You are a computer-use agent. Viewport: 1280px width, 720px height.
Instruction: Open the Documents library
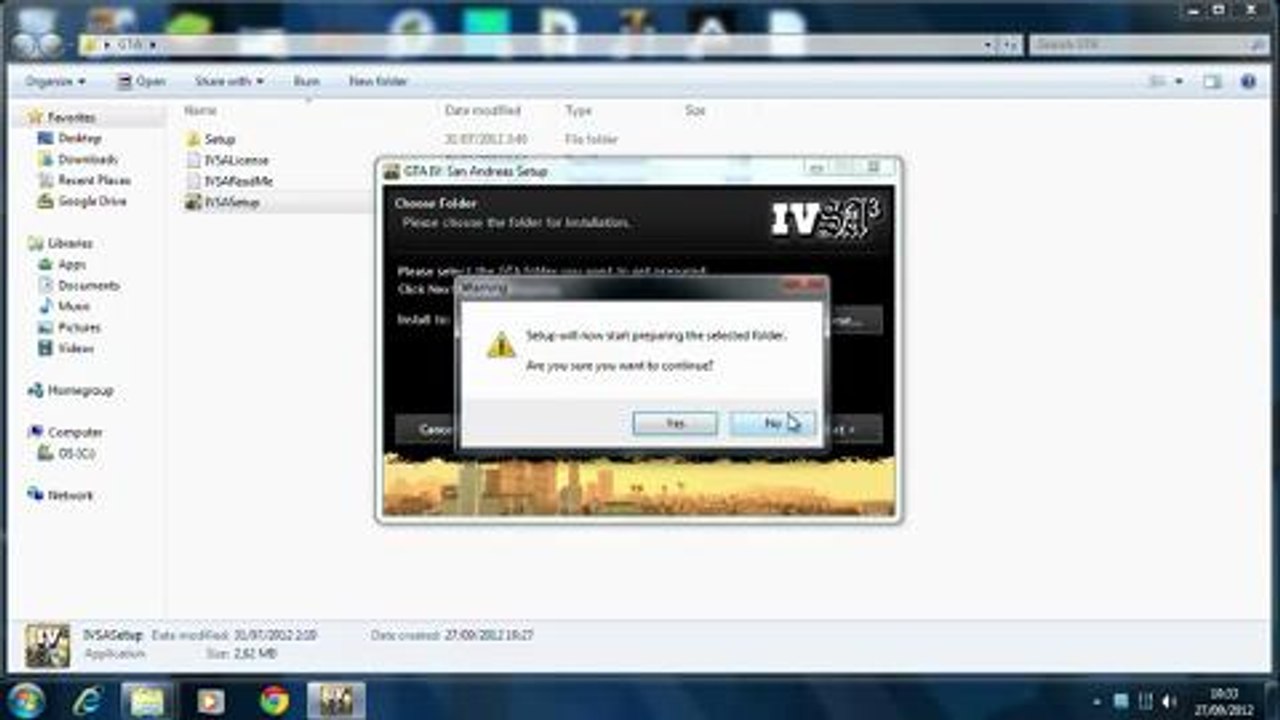(88, 285)
